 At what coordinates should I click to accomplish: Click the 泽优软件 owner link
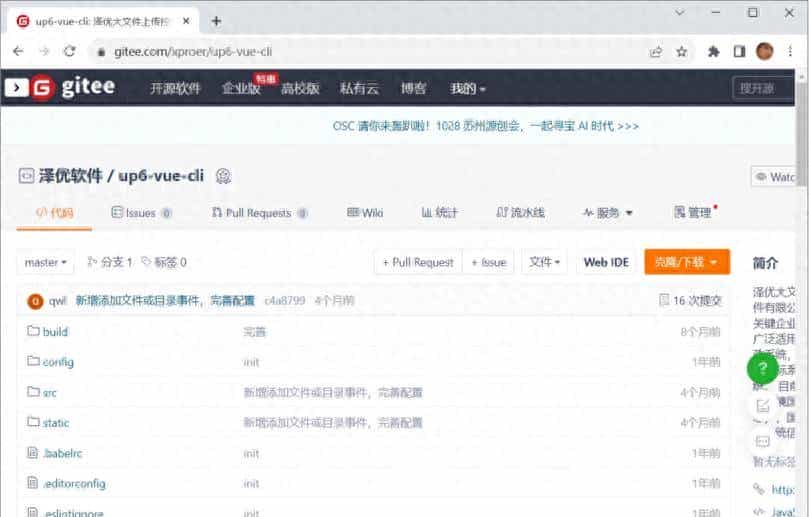[x=71, y=176]
